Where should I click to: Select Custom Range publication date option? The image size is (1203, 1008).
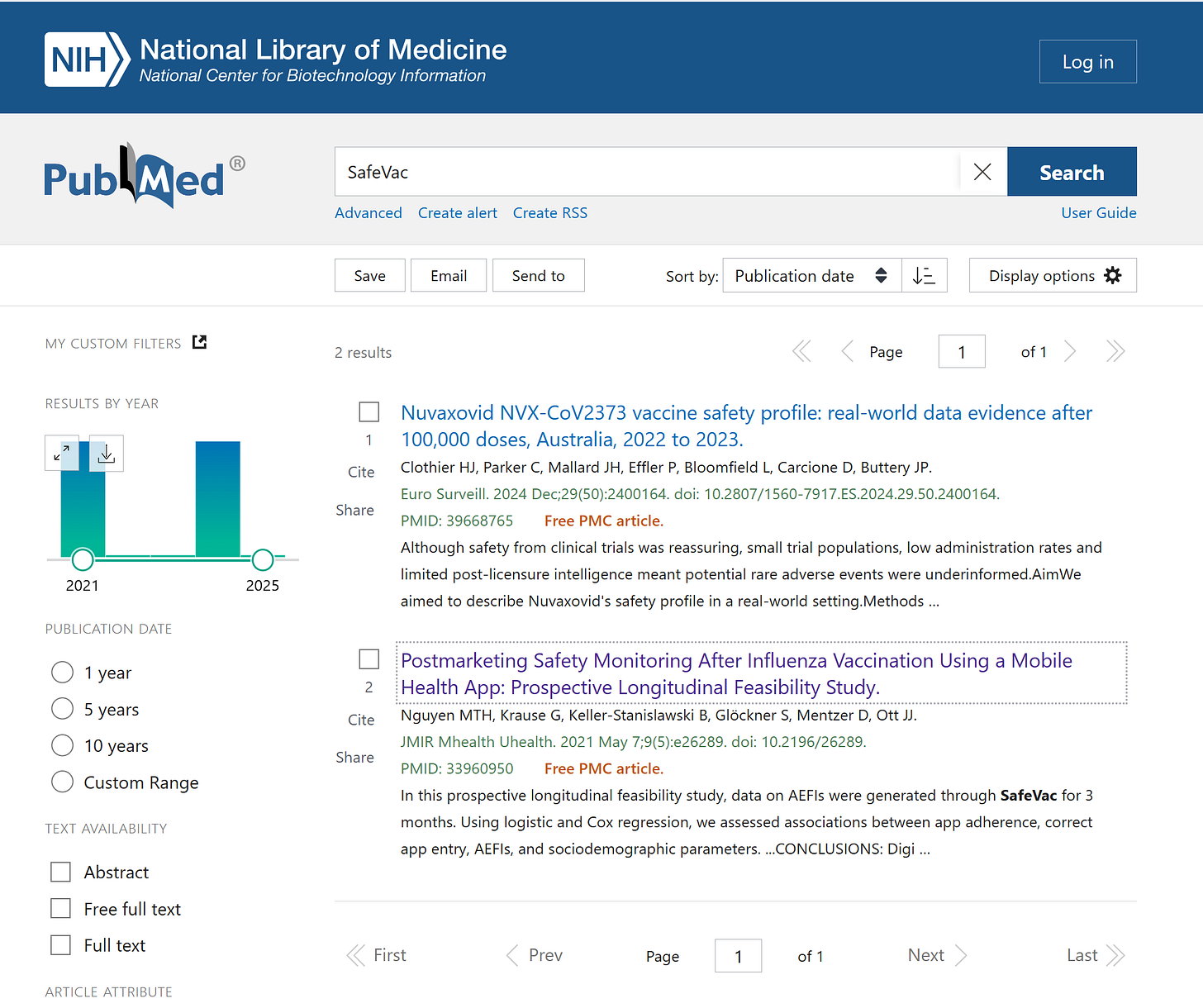click(x=63, y=782)
